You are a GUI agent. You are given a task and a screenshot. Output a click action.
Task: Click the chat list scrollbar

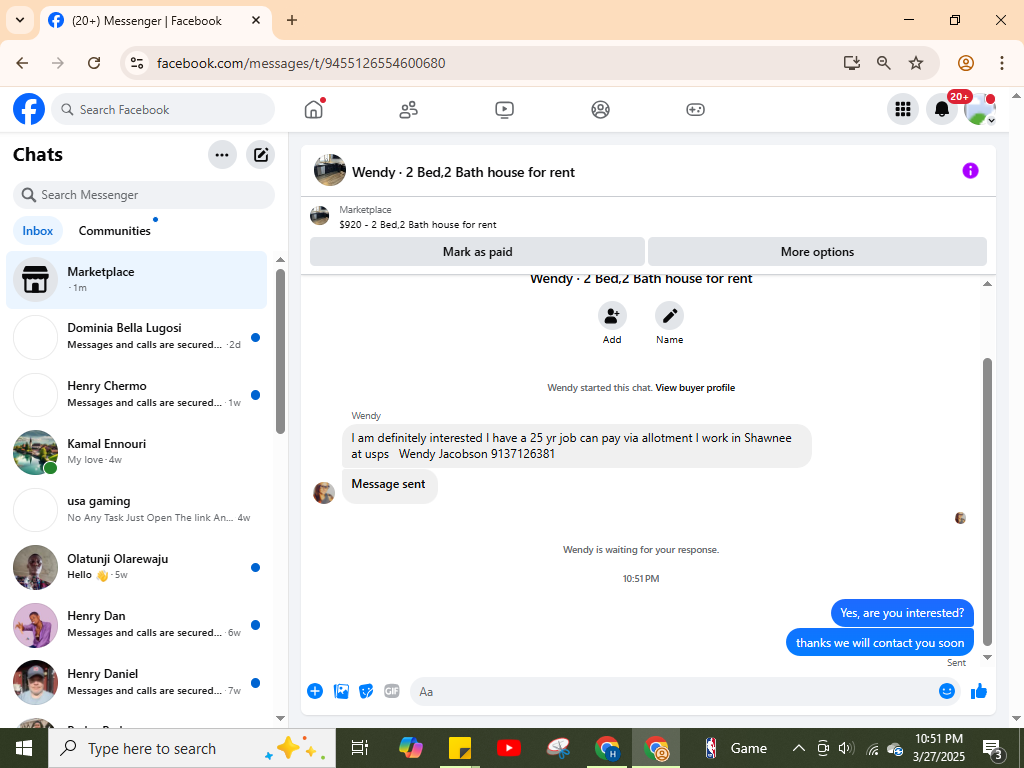click(280, 352)
